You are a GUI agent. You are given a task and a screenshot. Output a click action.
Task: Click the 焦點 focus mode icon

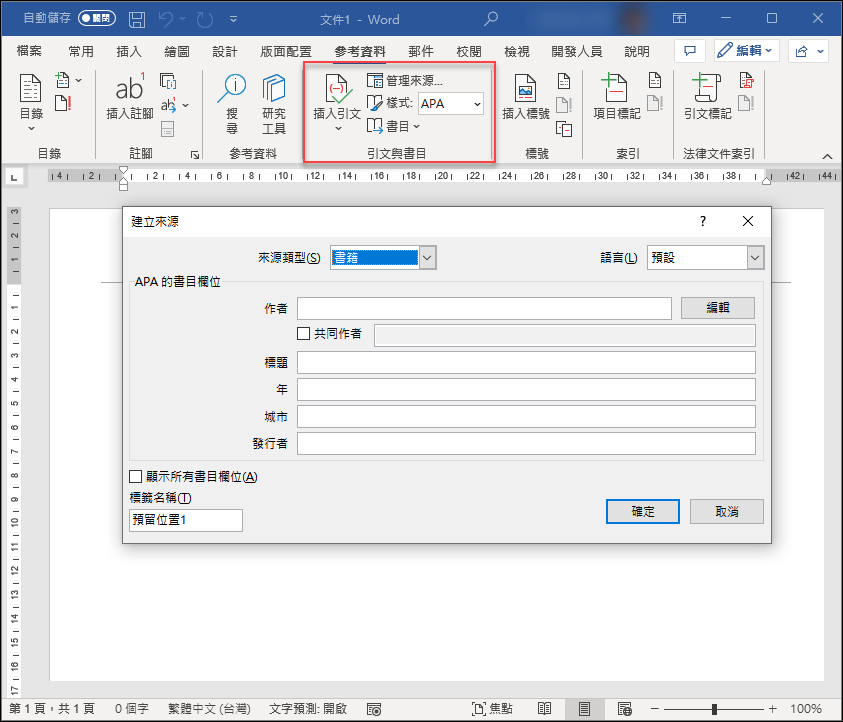pos(491,709)
